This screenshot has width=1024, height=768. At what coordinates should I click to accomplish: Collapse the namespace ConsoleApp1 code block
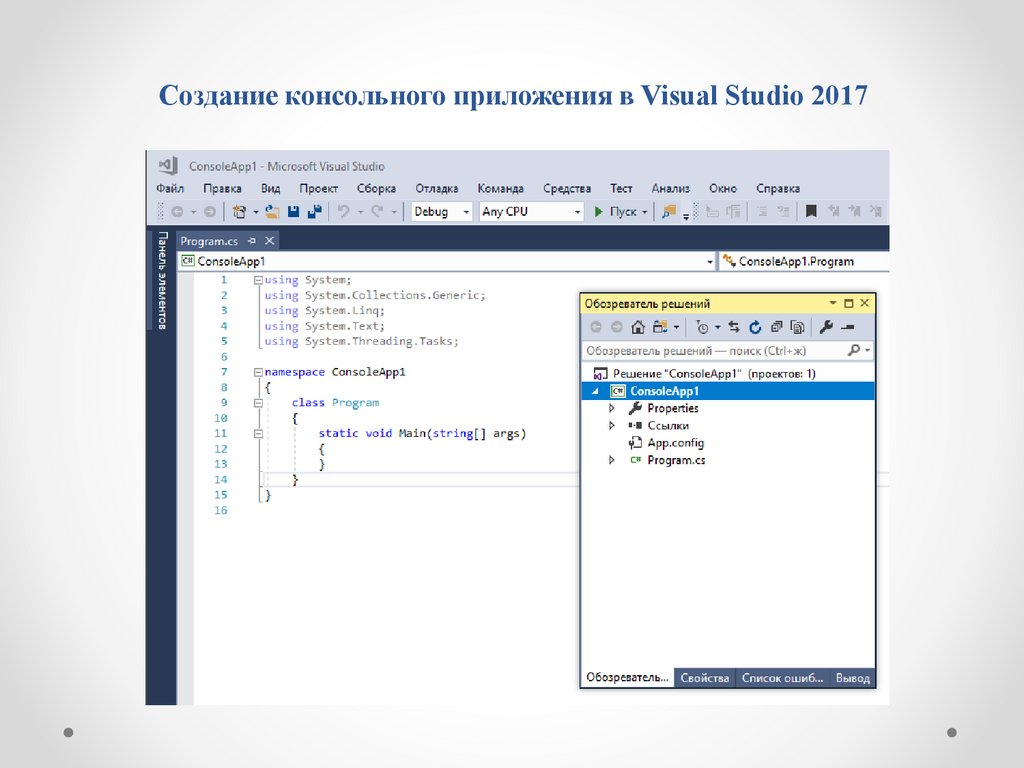(258, 372)
